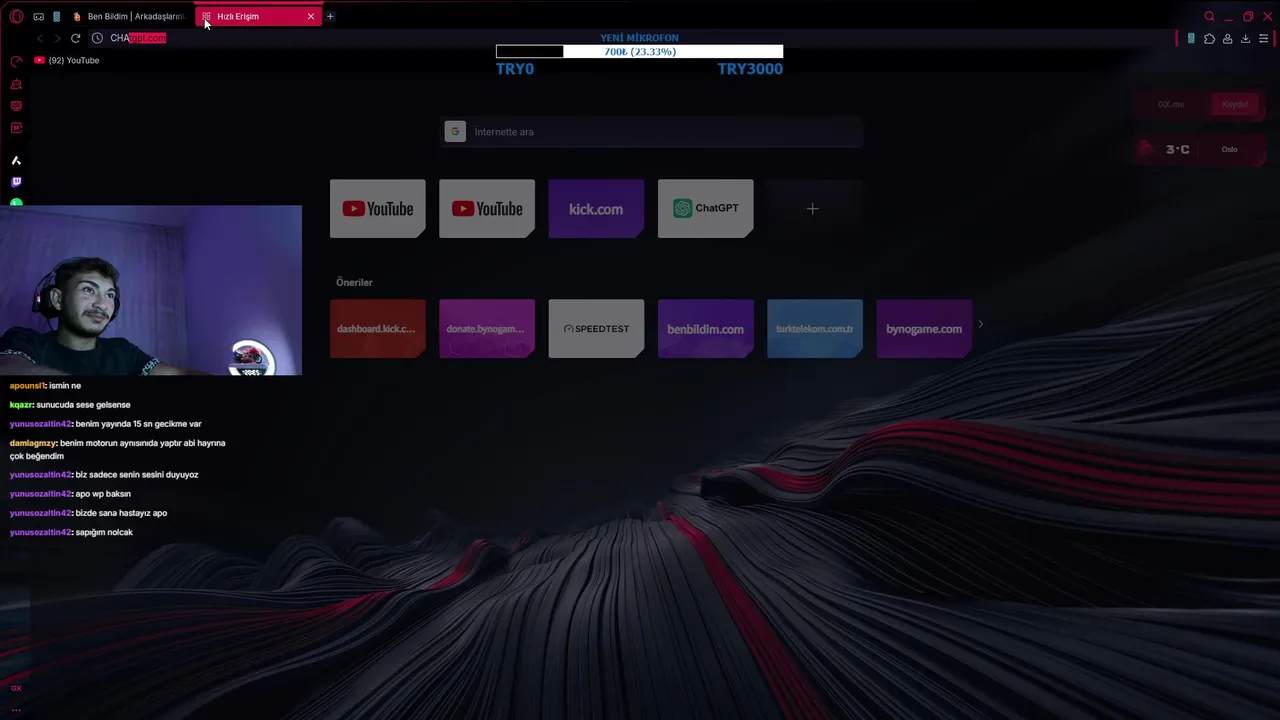
Task: Click the streamer webcam overlay
Action: [150, 290]
